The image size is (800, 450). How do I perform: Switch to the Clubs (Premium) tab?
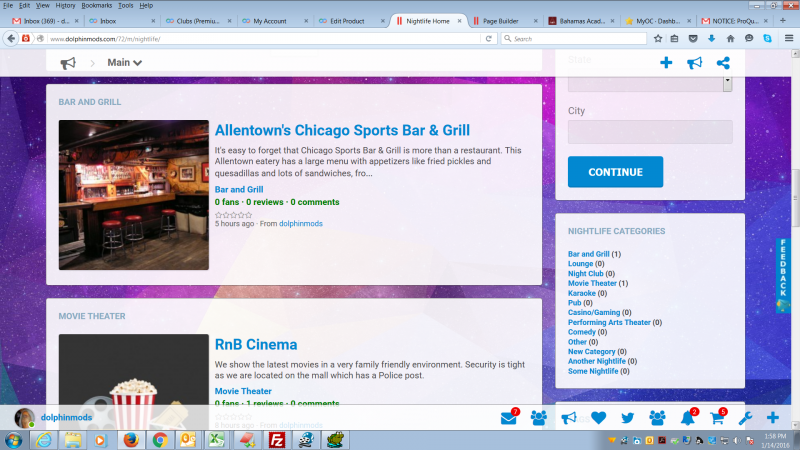pos(197,21)
